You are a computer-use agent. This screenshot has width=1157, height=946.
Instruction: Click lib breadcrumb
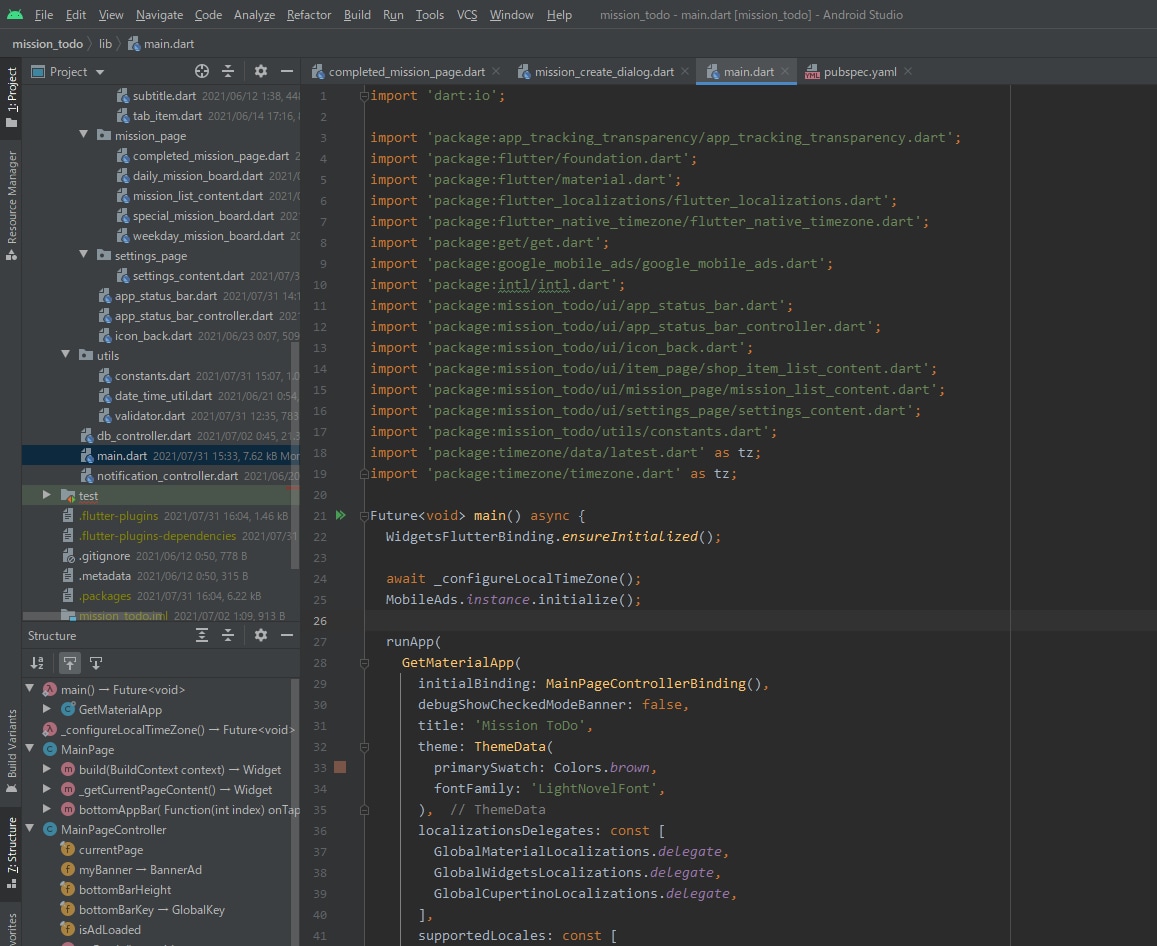(x=106, y=44)
